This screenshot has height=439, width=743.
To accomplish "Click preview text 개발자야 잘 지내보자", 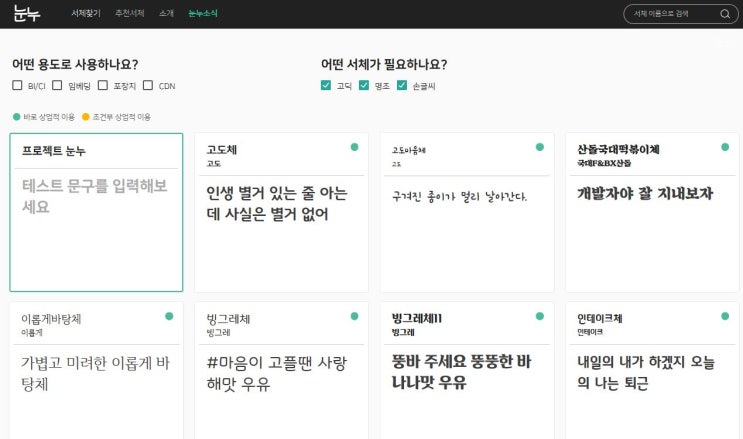I will (x=645, y=193).
